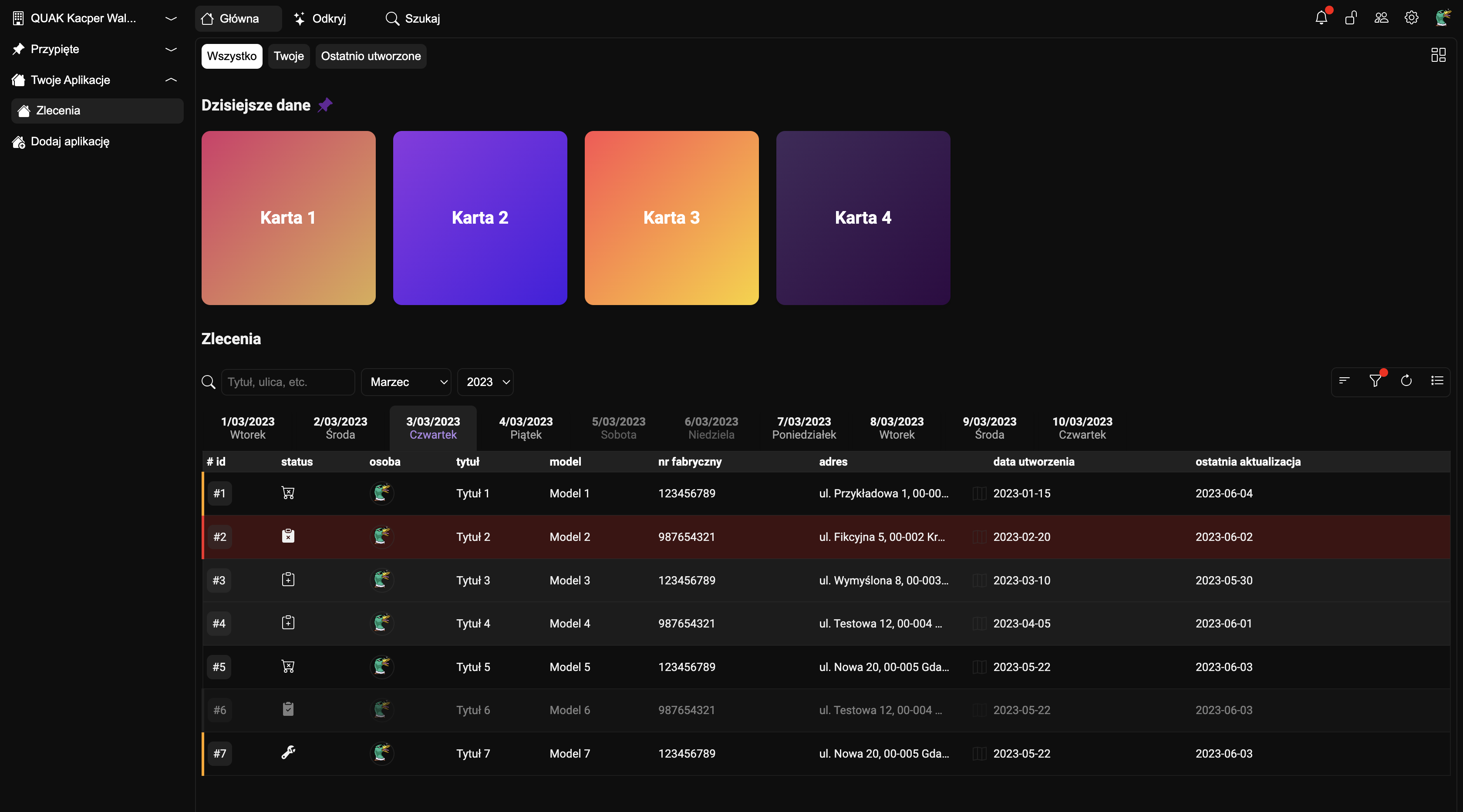
Task: Open the 2023 year dropdown
Action: [x=485, y=382]
